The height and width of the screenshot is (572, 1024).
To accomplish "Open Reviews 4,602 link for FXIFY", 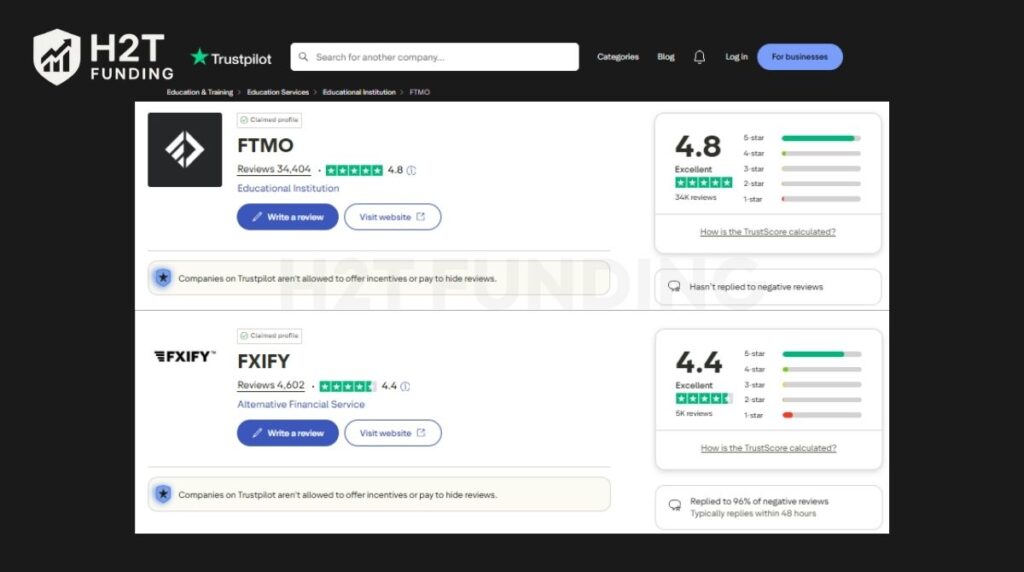I will [270, 385].
